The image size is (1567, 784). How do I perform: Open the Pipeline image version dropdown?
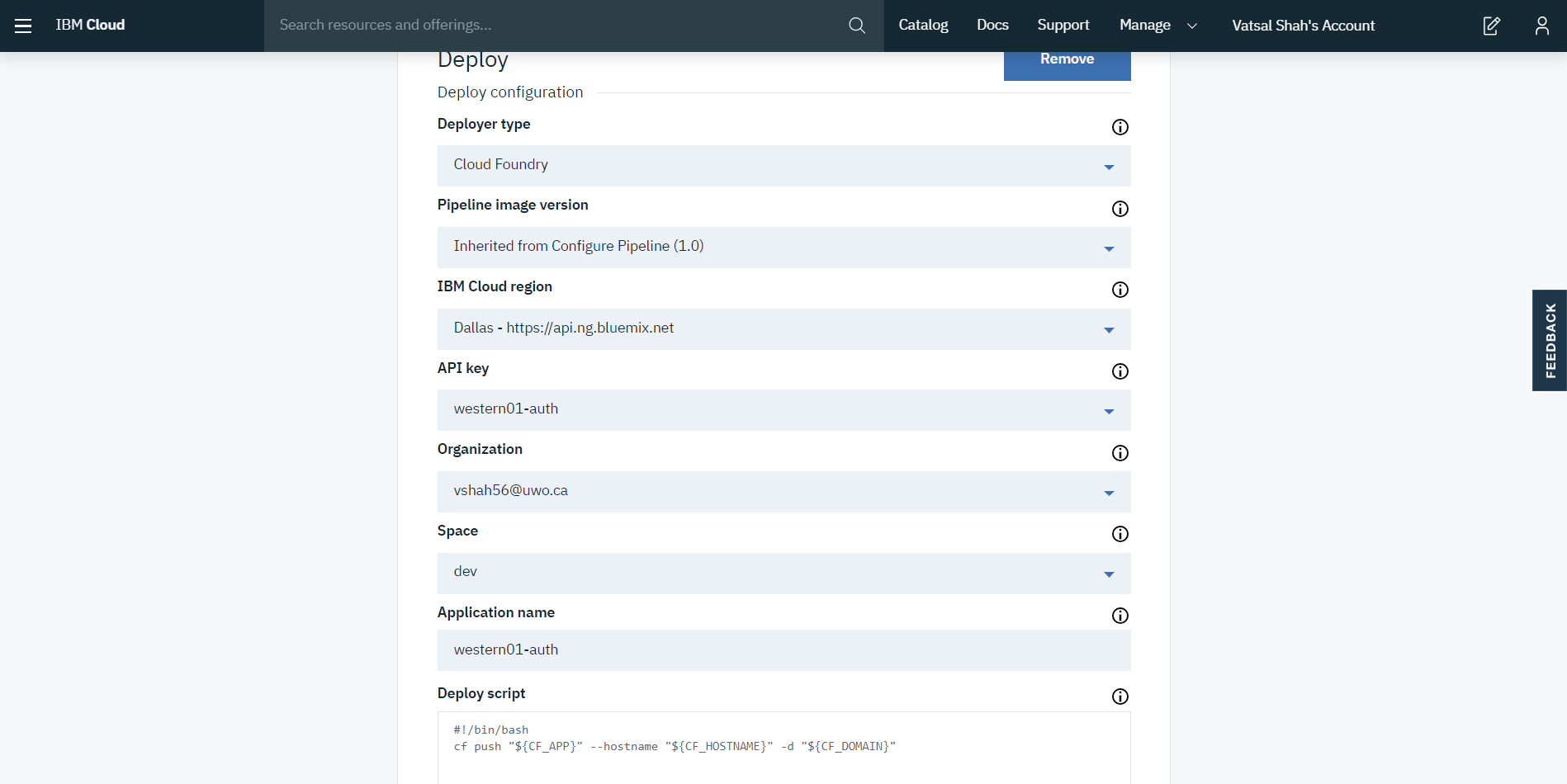(783, 248)
